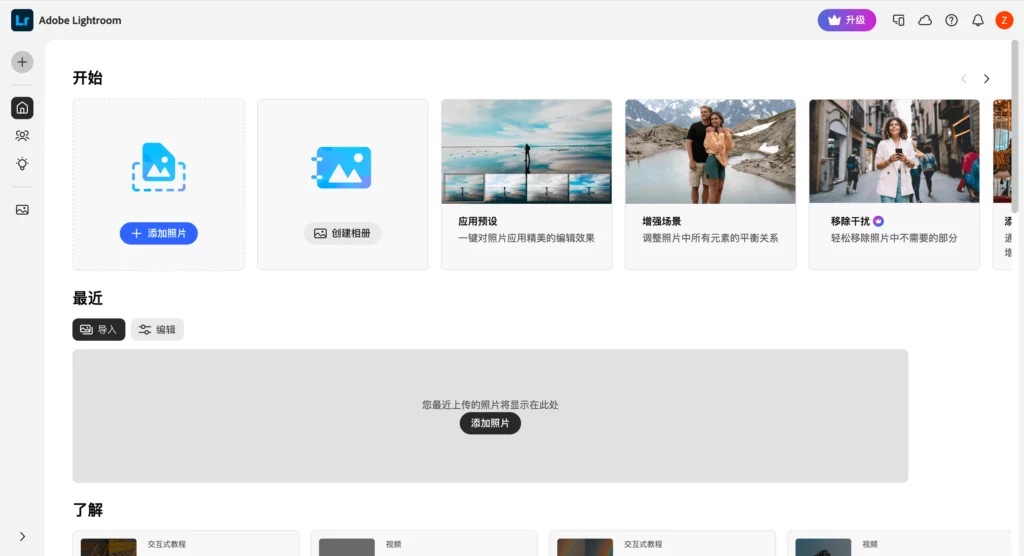
Task: Open the Home icon in sidebar
Action: [22, 108]
